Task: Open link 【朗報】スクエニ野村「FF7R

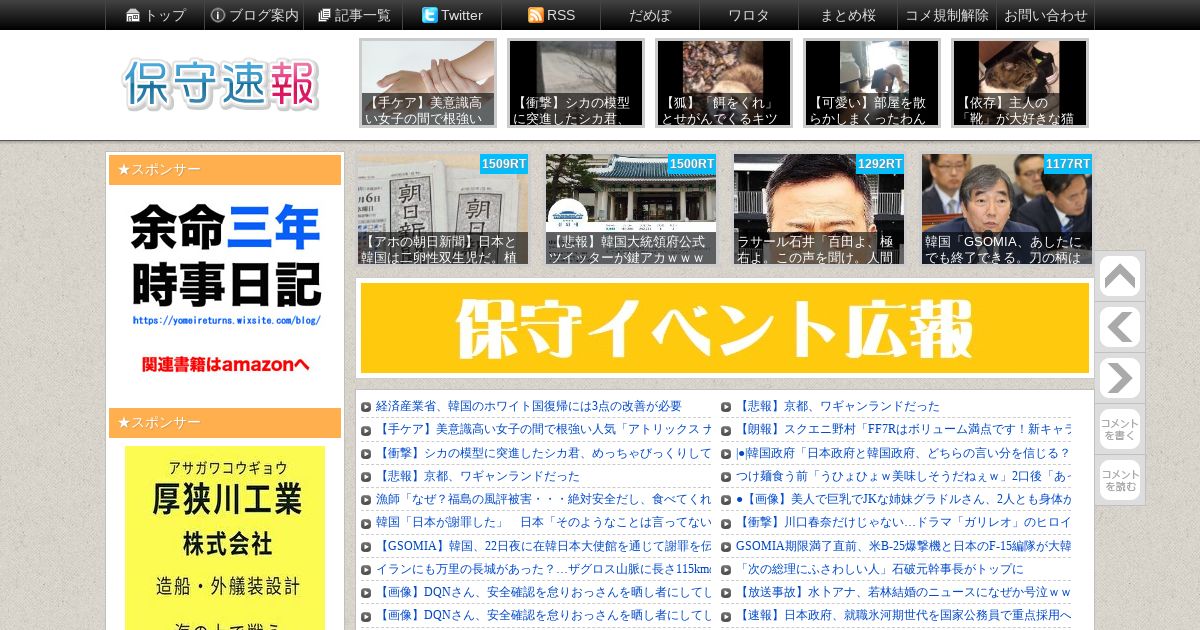Action: (x=903, y=429)
